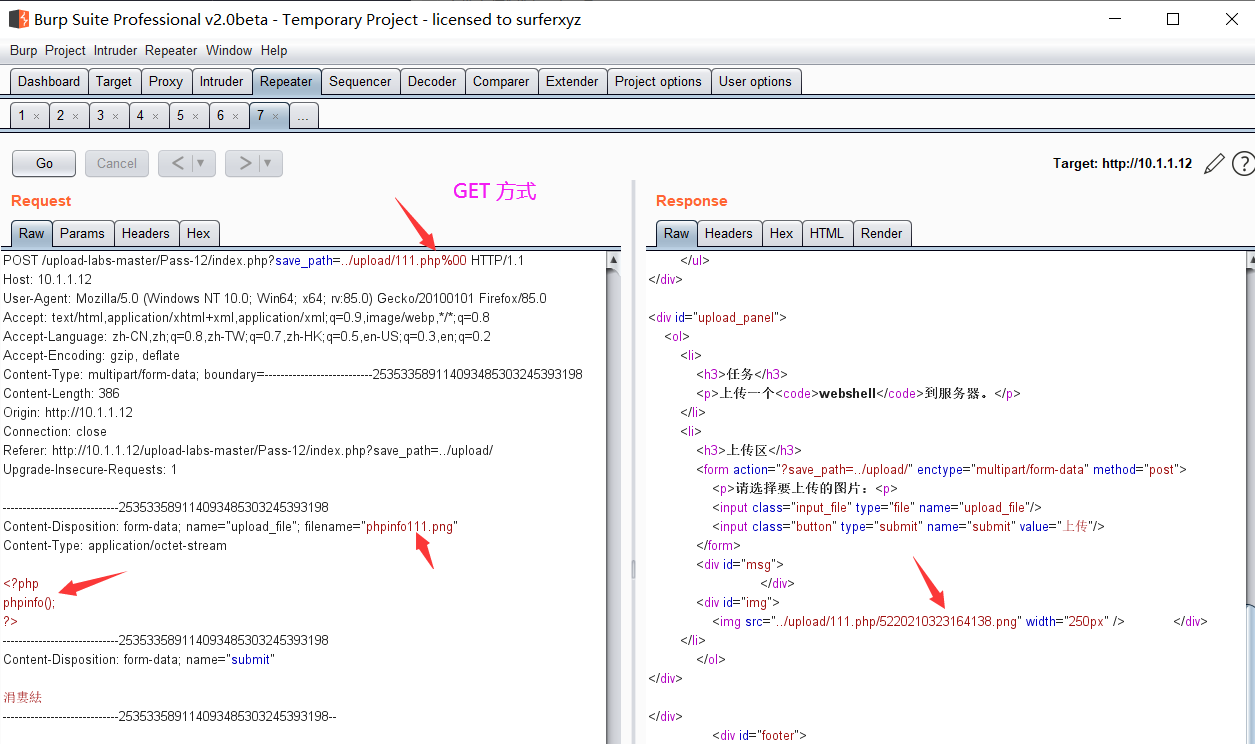Open Repeater help question mark icon
The image size is (1255, 744).
[x=1243, y=163]
